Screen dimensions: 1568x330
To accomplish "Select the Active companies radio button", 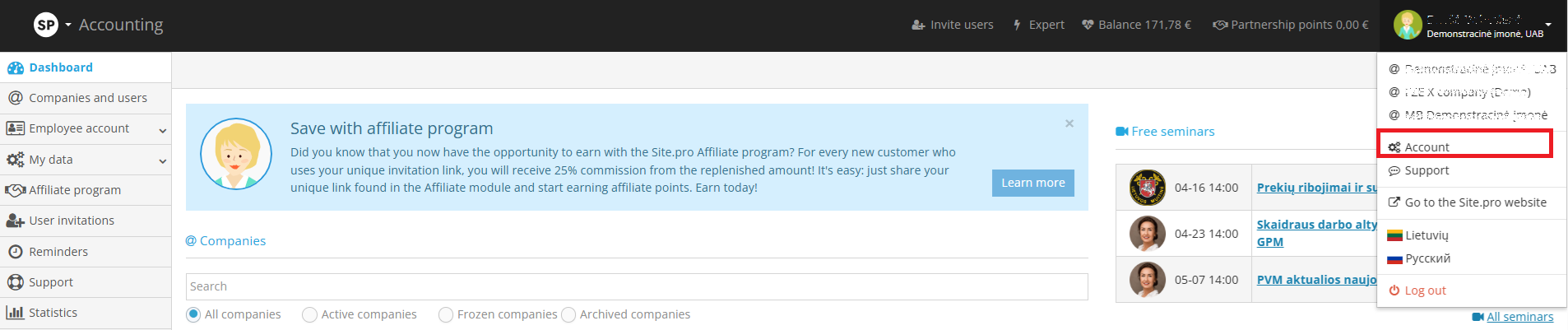I will 309,314.
